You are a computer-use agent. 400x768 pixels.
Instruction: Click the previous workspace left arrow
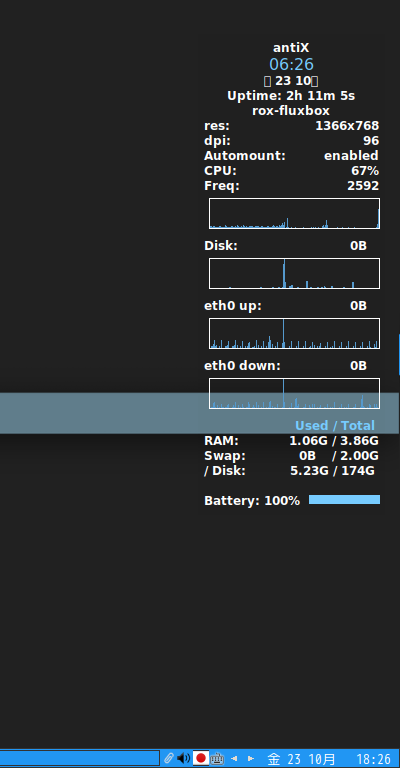(x=234, y=759)
